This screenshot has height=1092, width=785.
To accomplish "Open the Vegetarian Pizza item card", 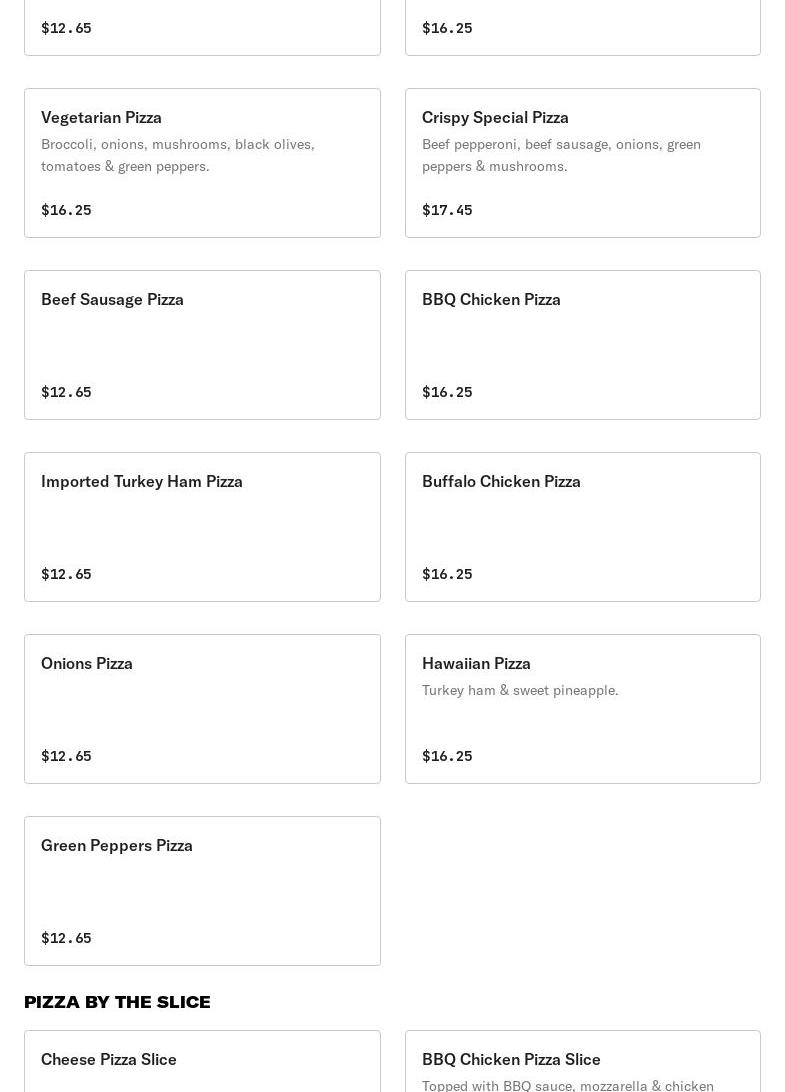I will [x=202, y=163].
